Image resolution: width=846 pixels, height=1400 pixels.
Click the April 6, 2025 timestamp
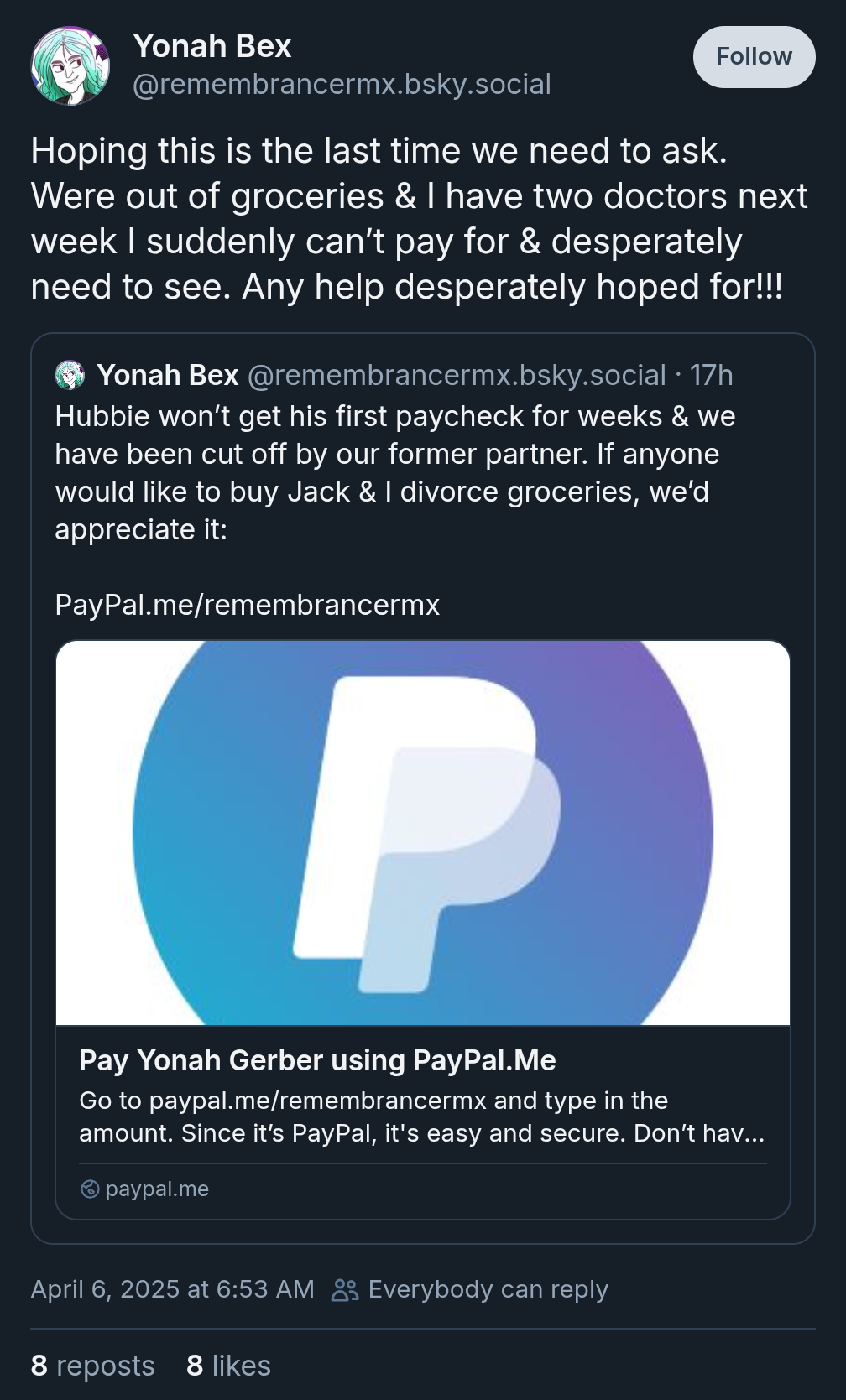pos(173,1289)
